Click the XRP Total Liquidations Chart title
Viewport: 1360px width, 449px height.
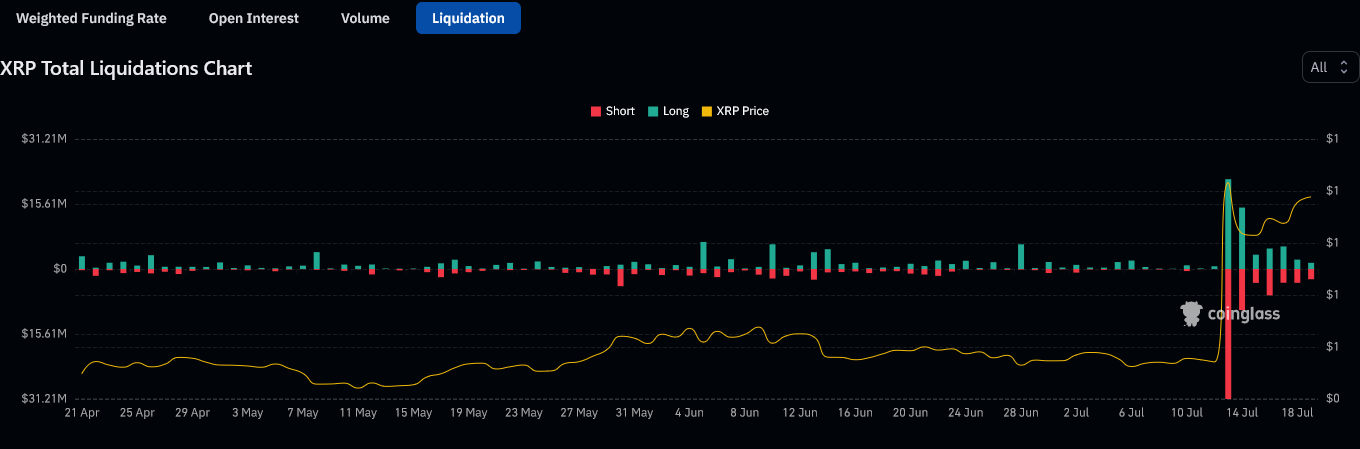(126, 68)
